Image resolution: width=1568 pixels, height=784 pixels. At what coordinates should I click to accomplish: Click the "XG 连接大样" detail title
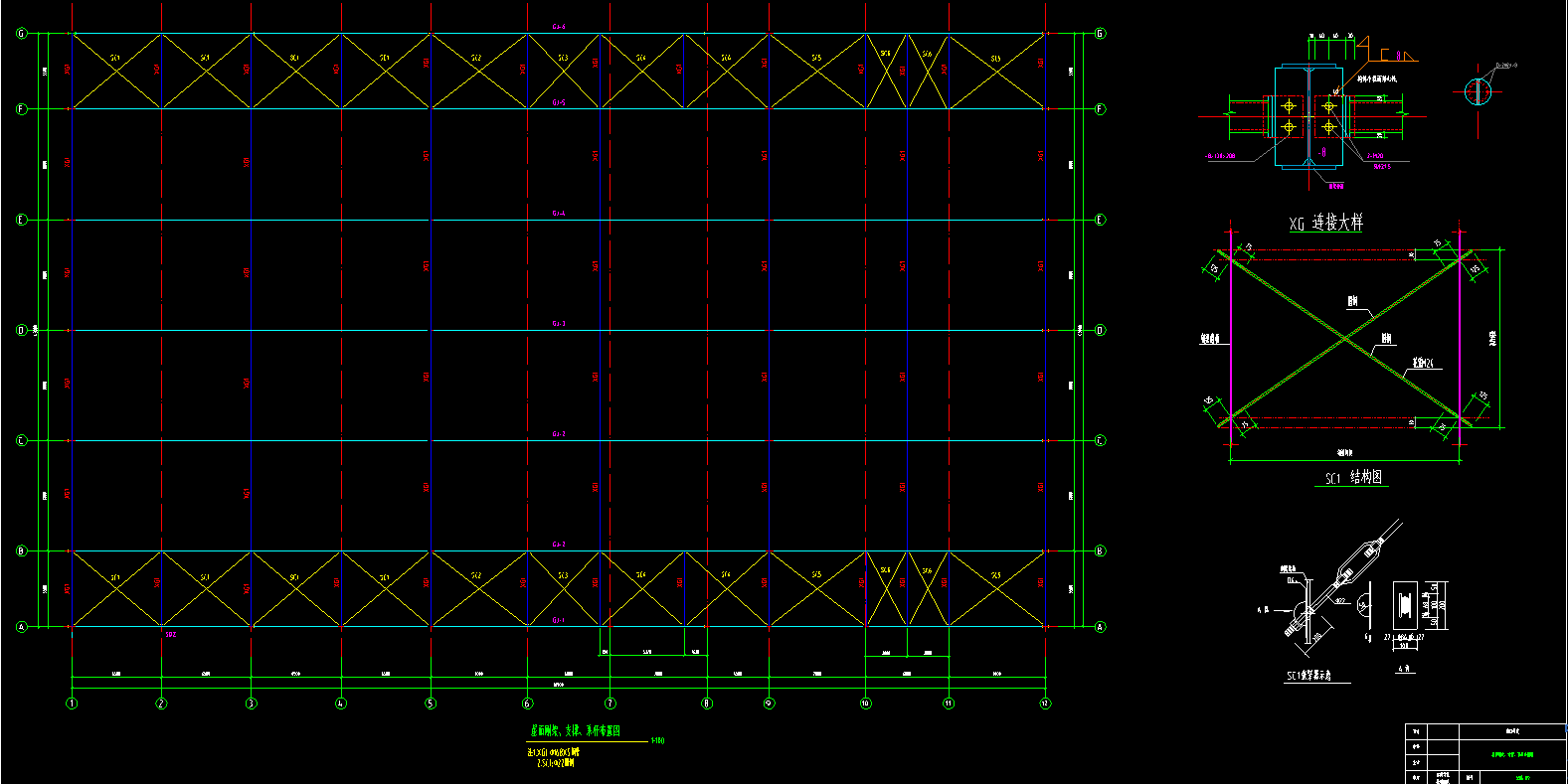coord(1325,223)
